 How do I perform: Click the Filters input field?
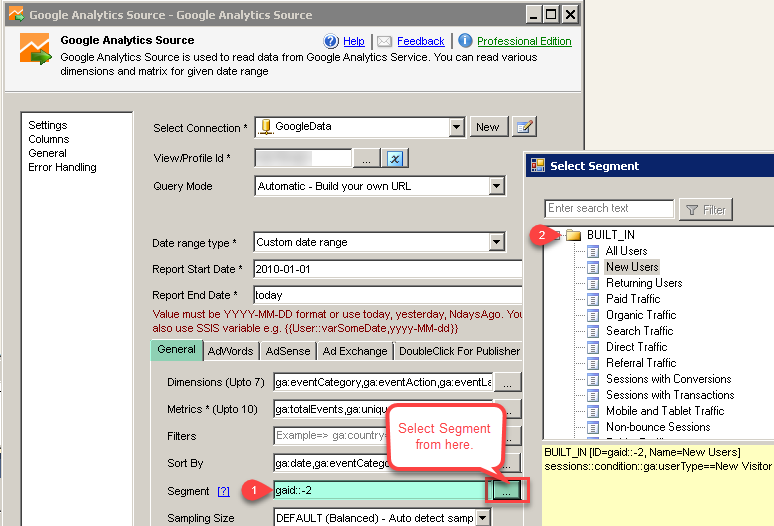click(330, 436)
